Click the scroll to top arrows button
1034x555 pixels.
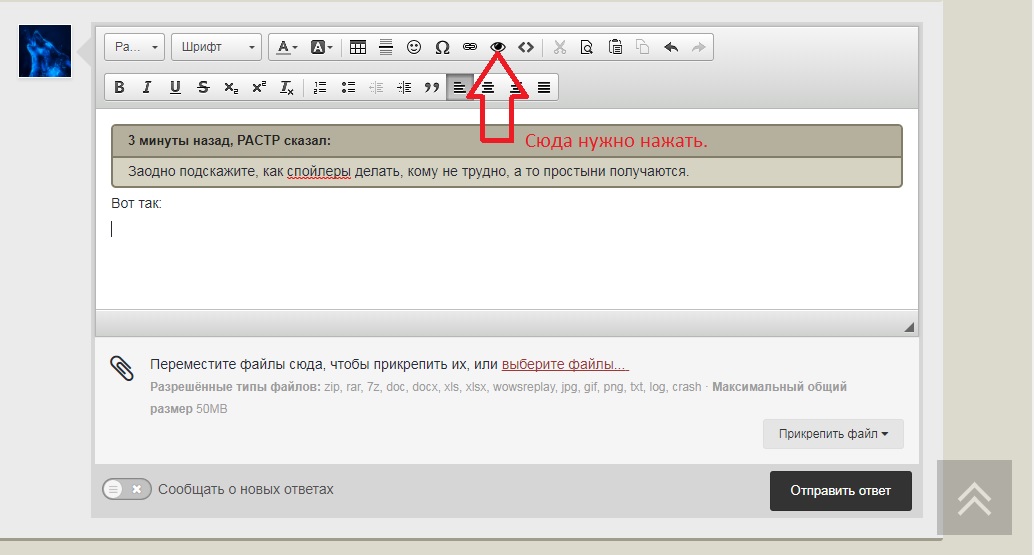point(974,498)
